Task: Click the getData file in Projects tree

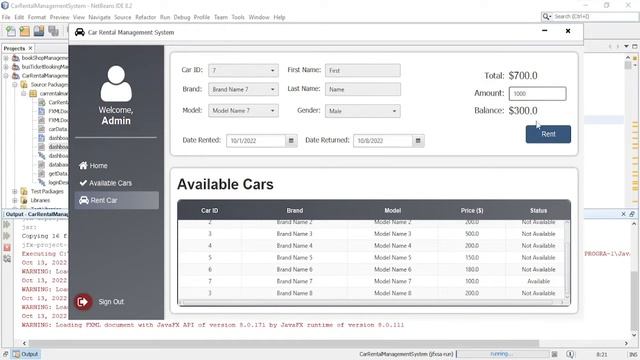Action: 53,173
